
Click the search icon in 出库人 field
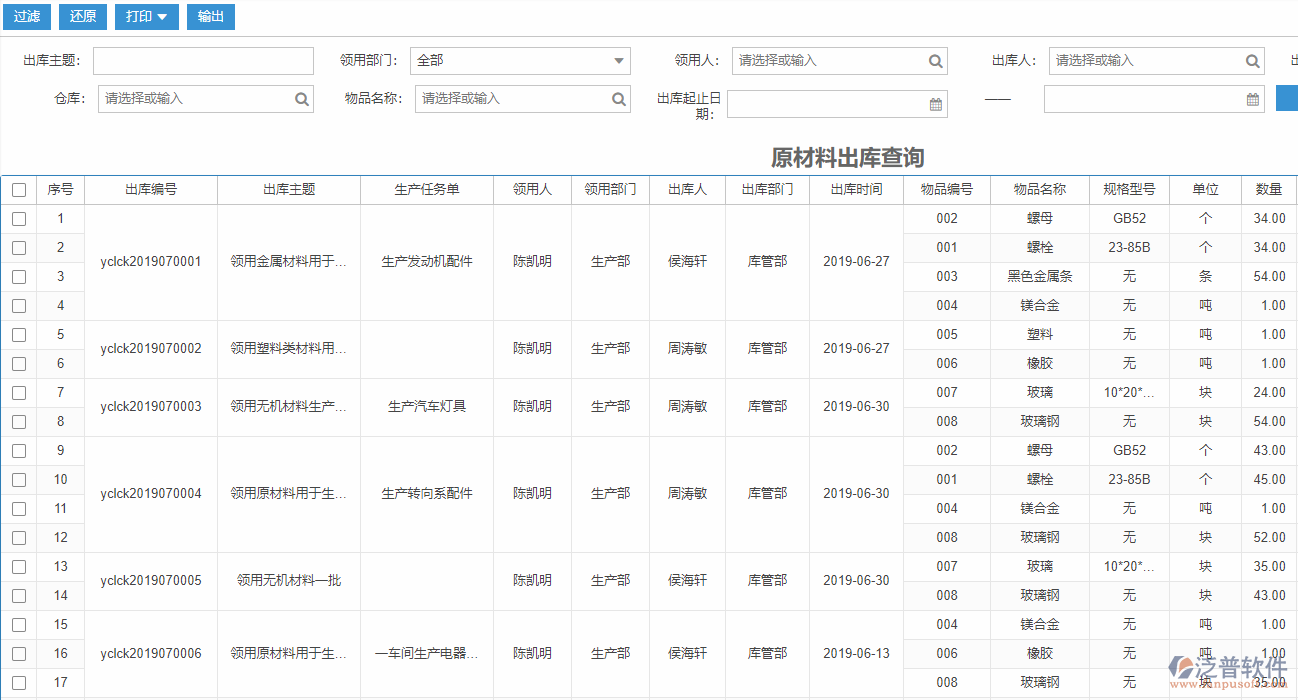pos(1251,60)
